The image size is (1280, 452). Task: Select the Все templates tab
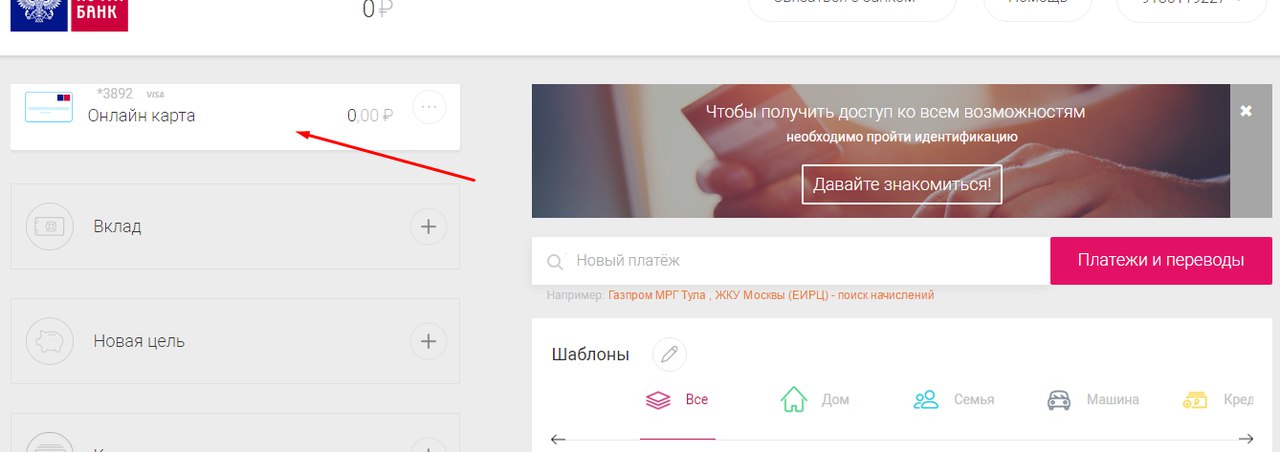pyautogui.click(x=678, y=400)
